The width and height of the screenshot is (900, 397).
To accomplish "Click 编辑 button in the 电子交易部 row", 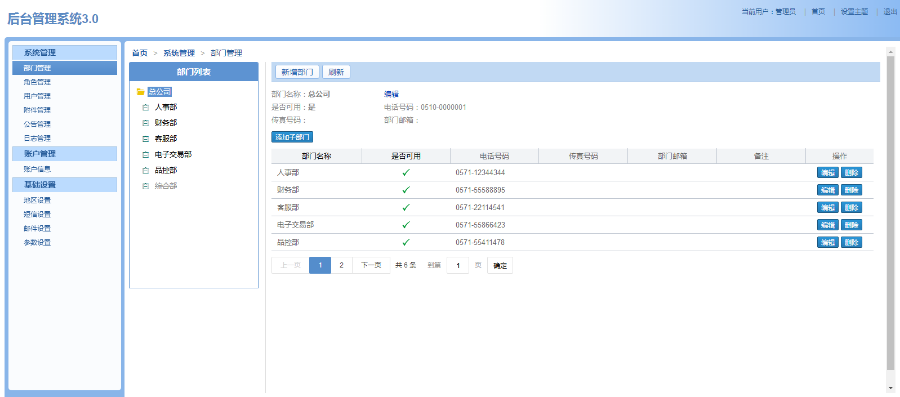I will pyautogui.click(x=828, y=225).
